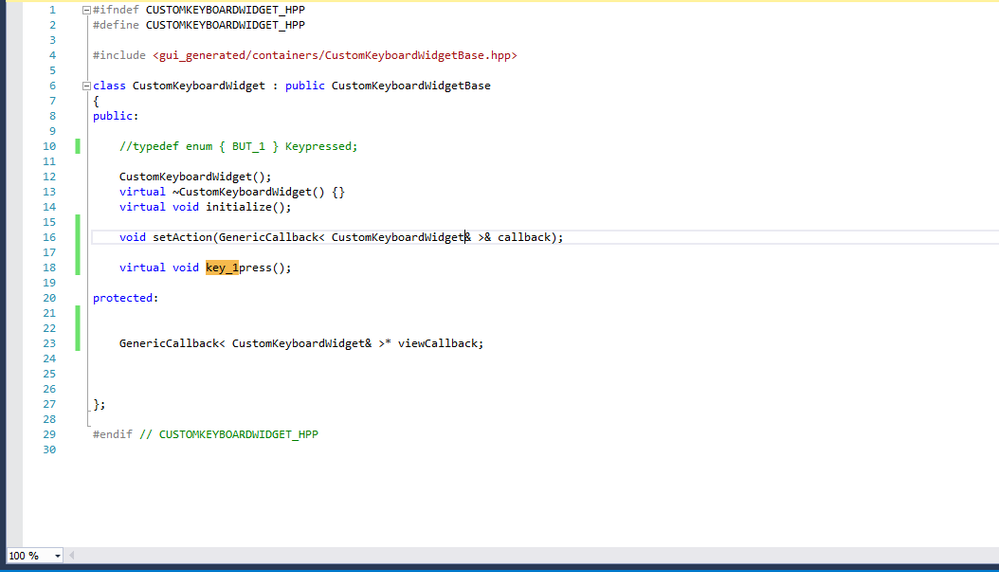This screenshot has height=572, width=999.
Task: Click the horizontal scrollbar left arrow
Action: tap(71, 555)
